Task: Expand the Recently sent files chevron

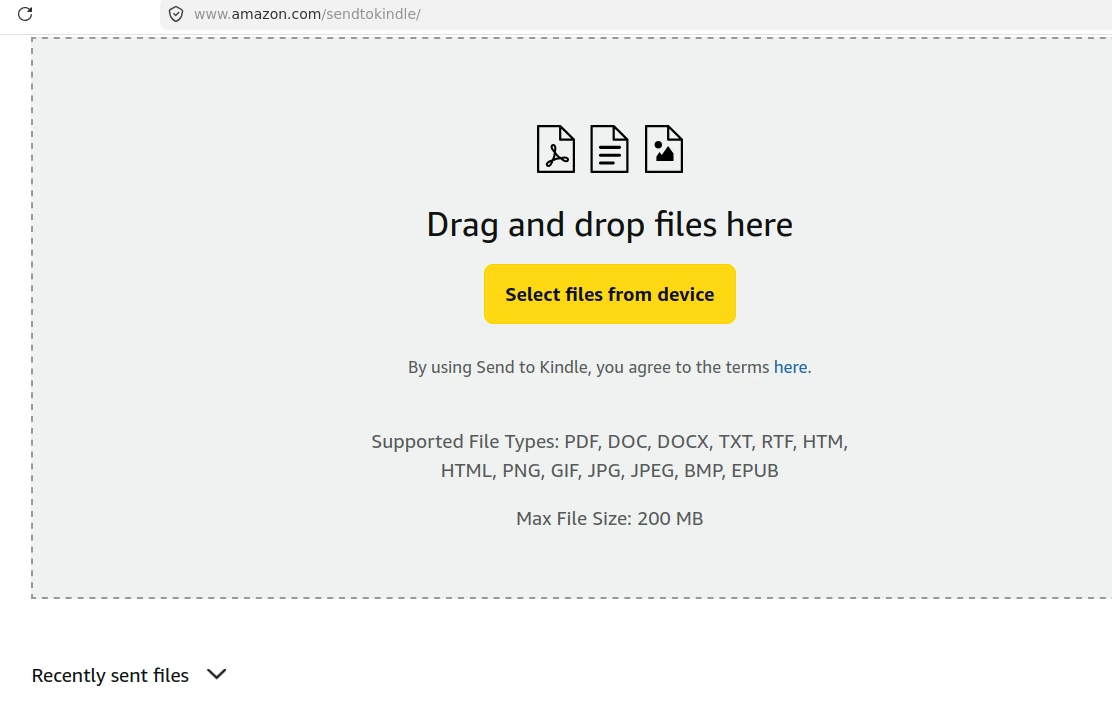Action: (x=216, y=674)
